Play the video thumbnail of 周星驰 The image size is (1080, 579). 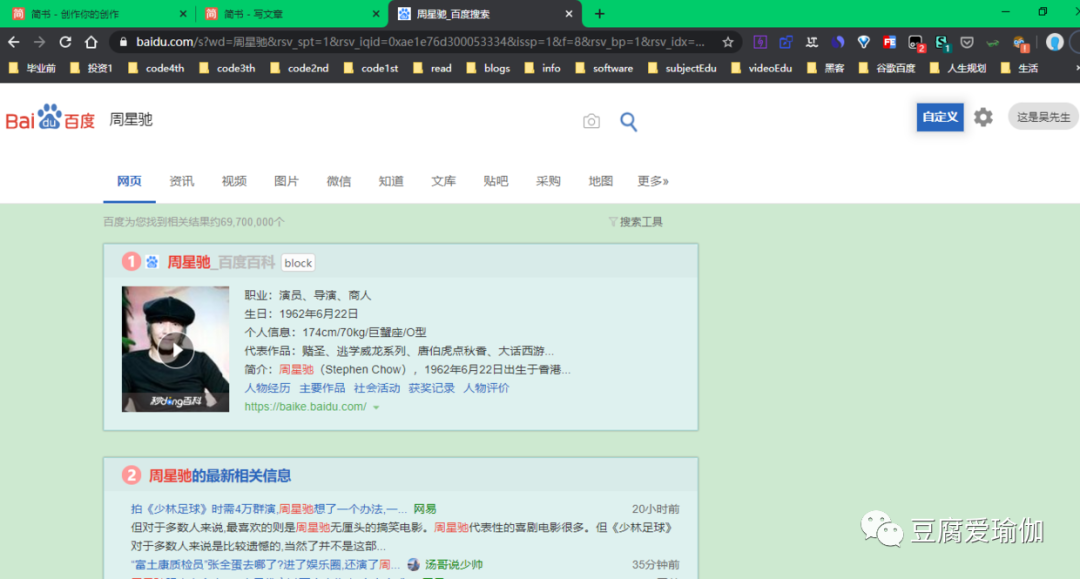(x=176, y=349)
